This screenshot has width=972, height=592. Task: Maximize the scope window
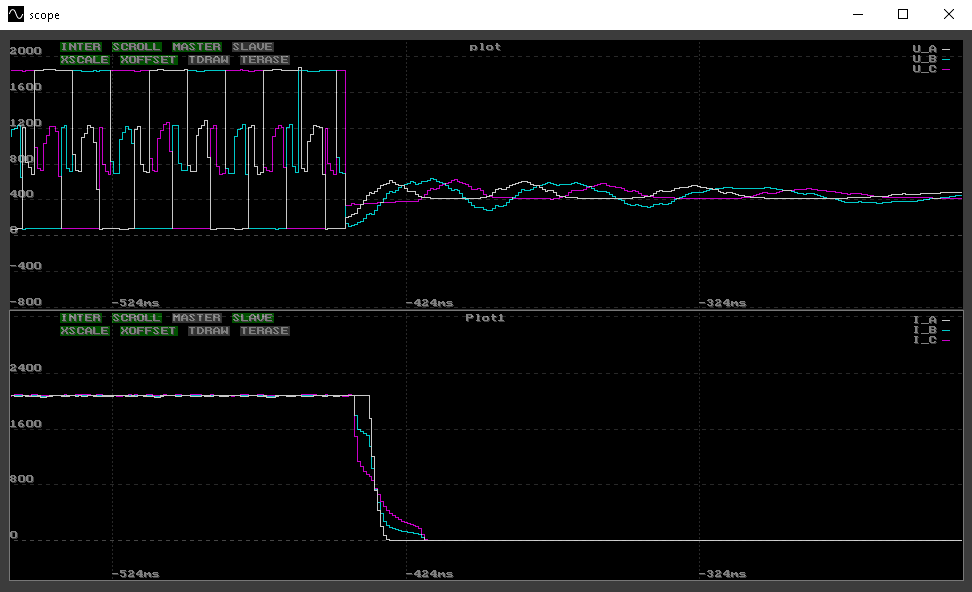click(x=903, y=14)
